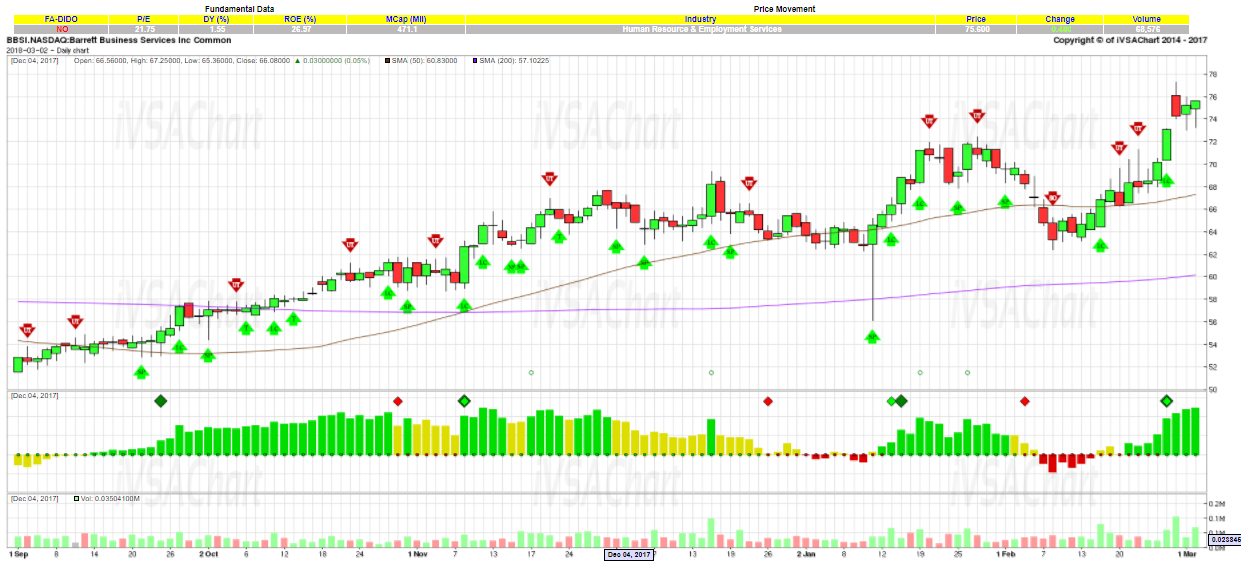
Task: Click the 2 Jan label on the date axis
Action: coord(807,553)
